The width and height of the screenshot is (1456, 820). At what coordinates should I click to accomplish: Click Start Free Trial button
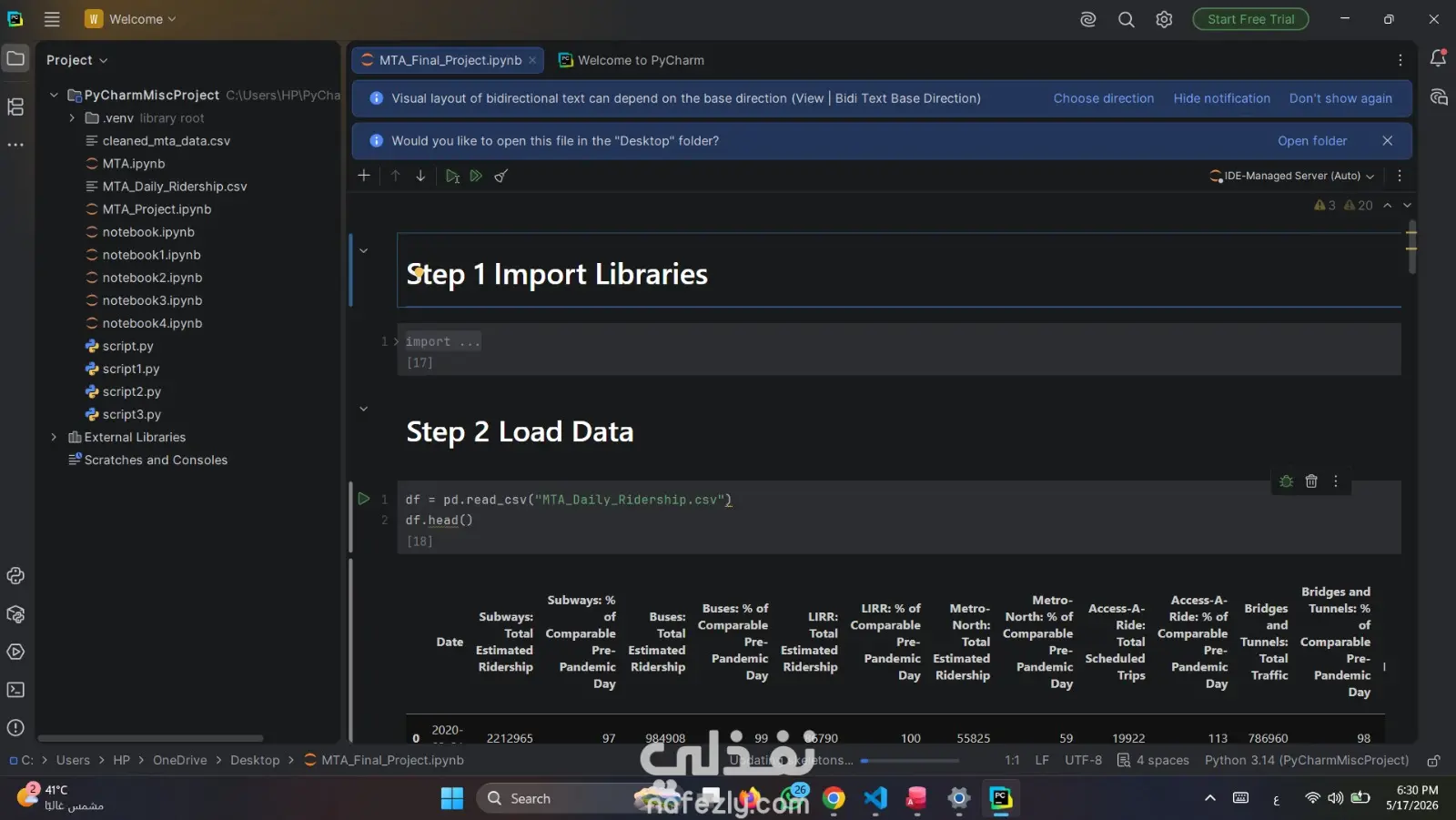[x=1251, y=19]
